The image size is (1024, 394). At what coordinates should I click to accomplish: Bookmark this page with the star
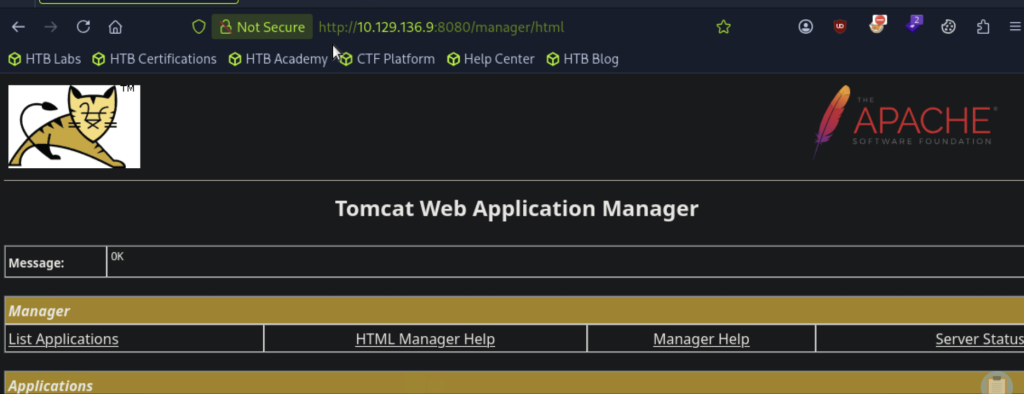tap(723, 27)
